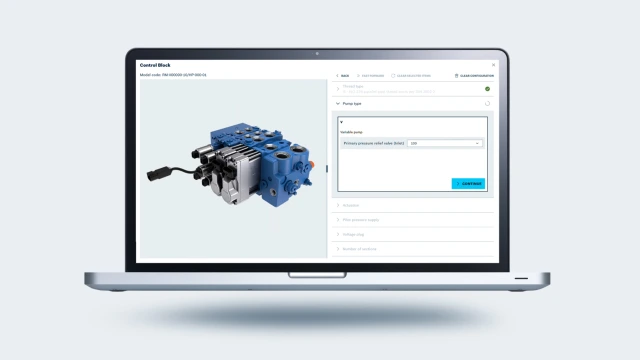The image size is (640, 360).
Task: Click the 'Control Block' title
Action: pyautogui.click(x=155, y=65)
